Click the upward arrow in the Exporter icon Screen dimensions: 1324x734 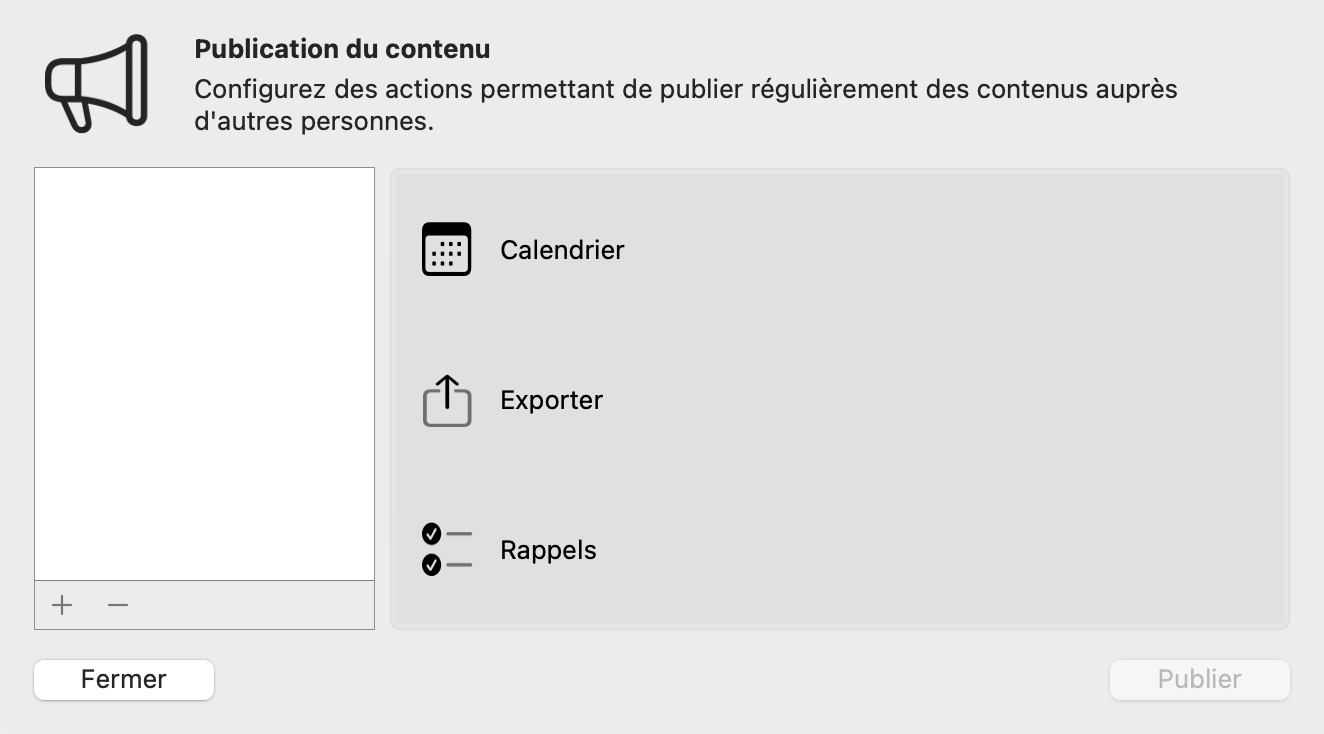click(447, 388)
